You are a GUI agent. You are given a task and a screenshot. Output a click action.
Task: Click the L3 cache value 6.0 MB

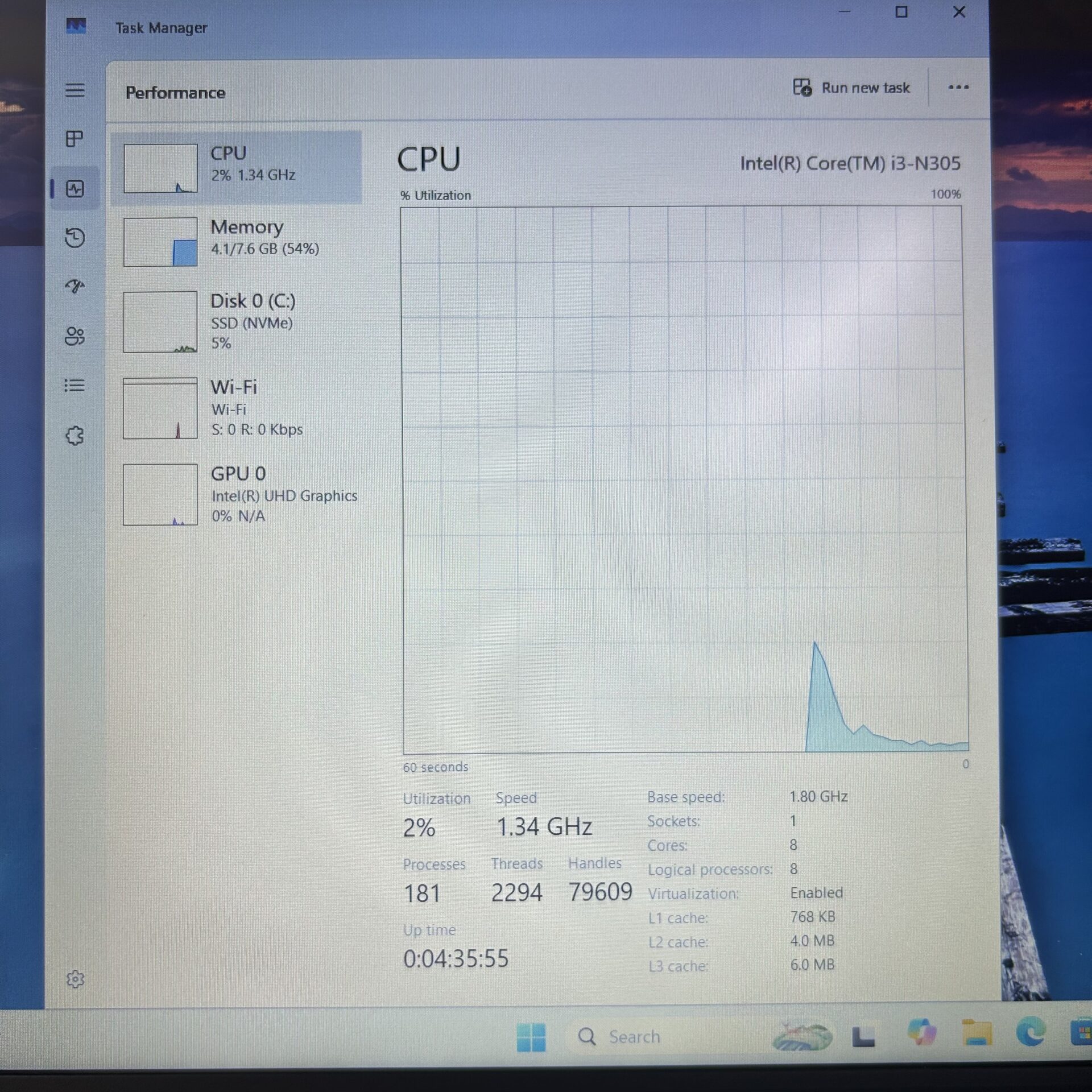(812, 965)
